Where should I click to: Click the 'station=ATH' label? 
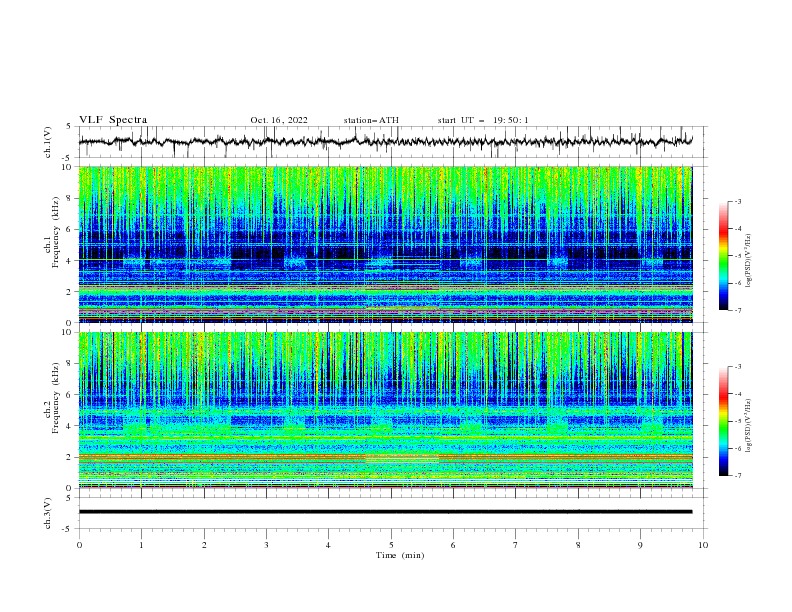[x=371, y=120]
